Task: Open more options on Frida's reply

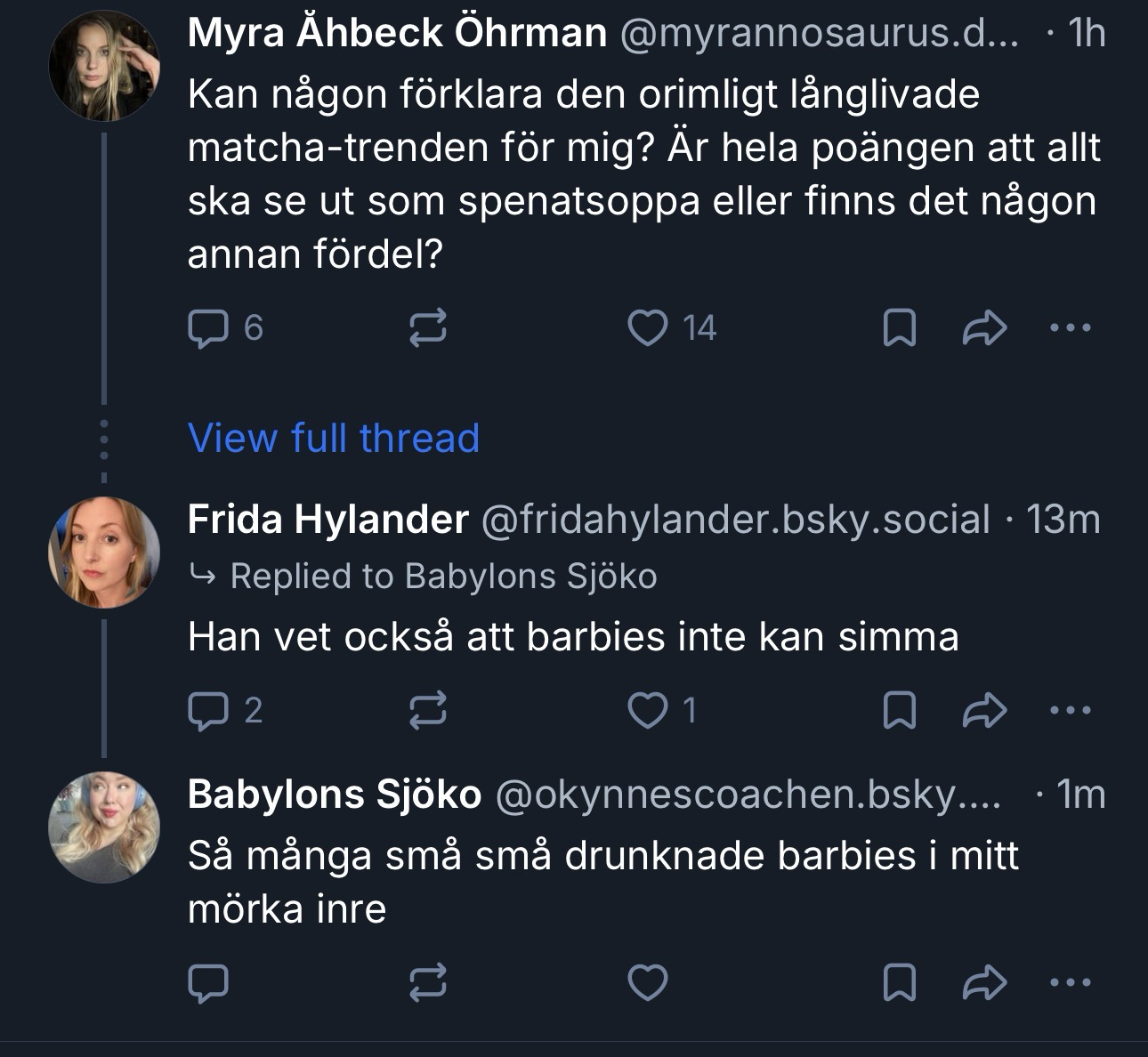Action: pos(1070,711)
